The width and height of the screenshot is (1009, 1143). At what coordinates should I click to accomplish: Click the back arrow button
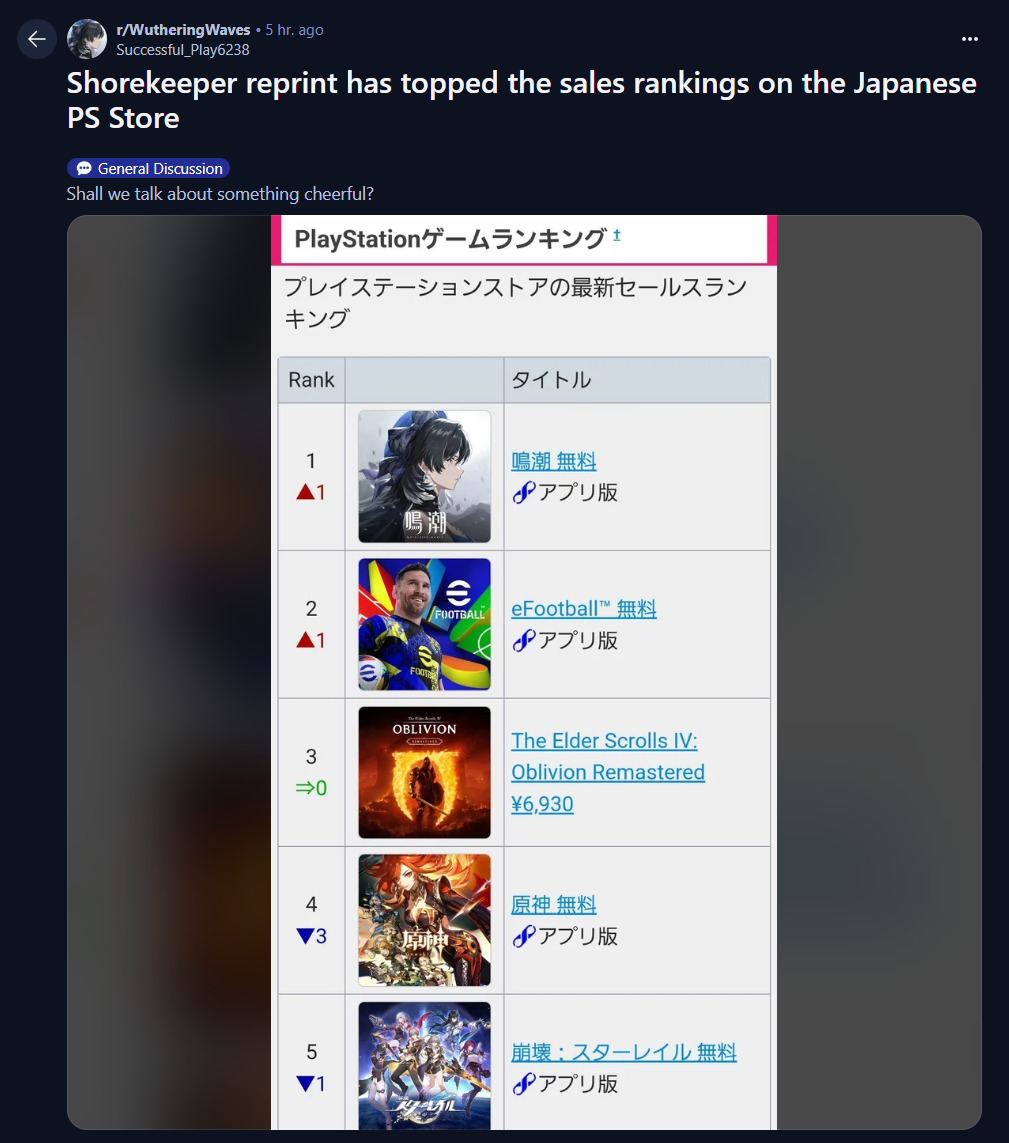pos(36,39)
